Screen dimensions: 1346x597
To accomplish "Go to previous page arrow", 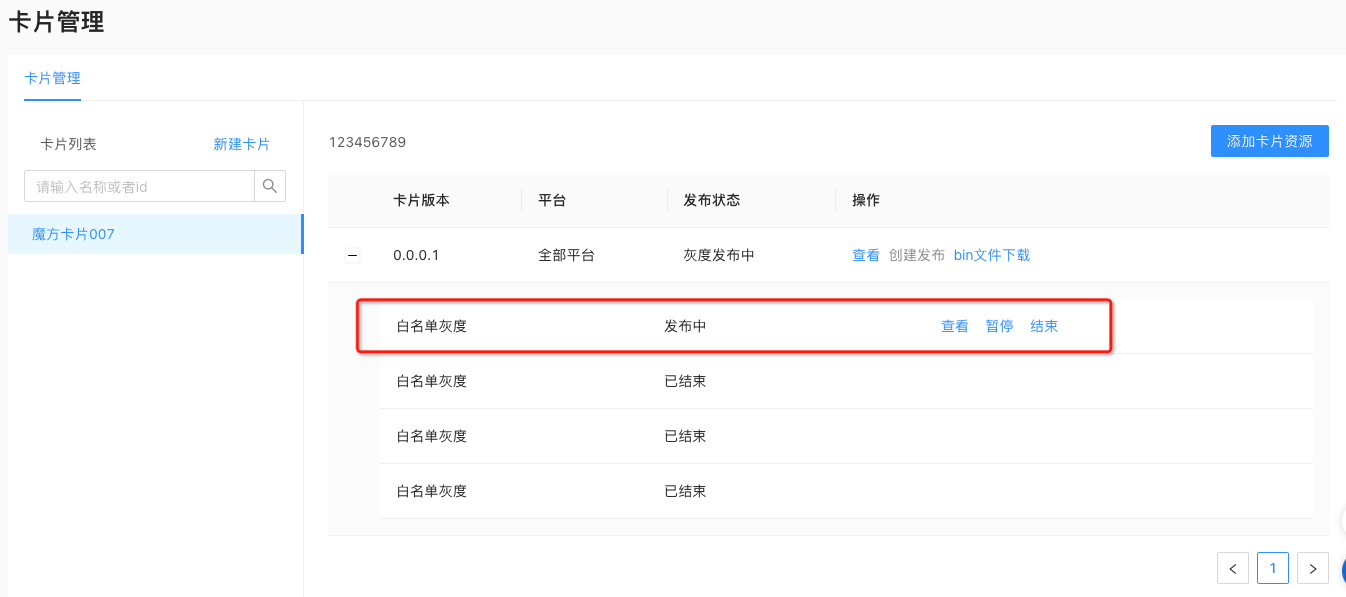I will pyautogui.click(x=1233, y=568).
